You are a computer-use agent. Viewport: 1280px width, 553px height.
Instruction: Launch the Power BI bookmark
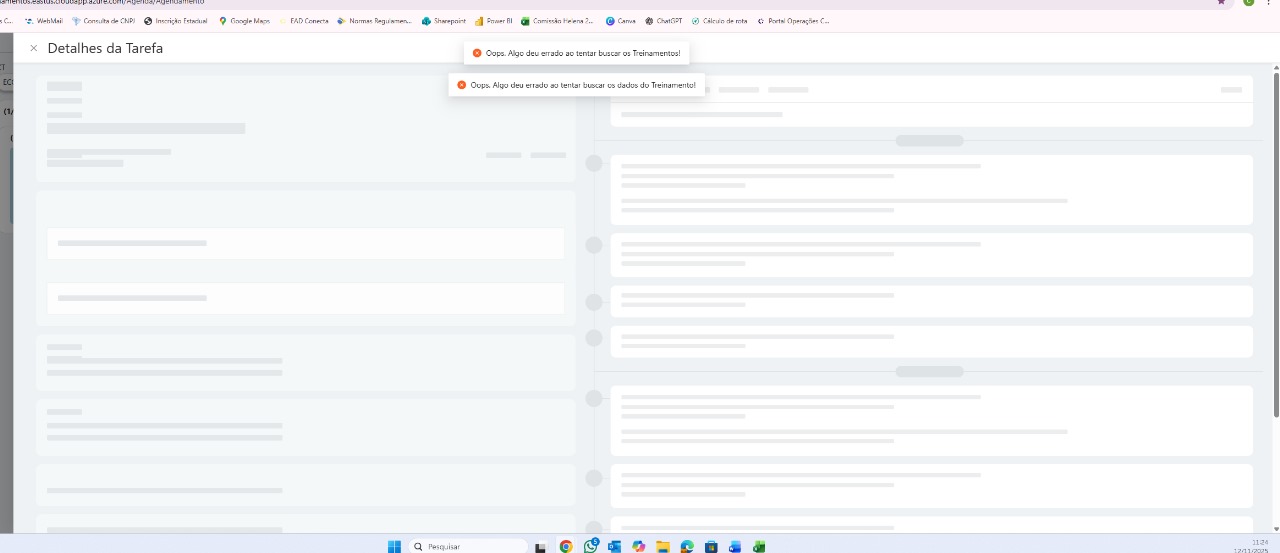(x=494, y=21)
